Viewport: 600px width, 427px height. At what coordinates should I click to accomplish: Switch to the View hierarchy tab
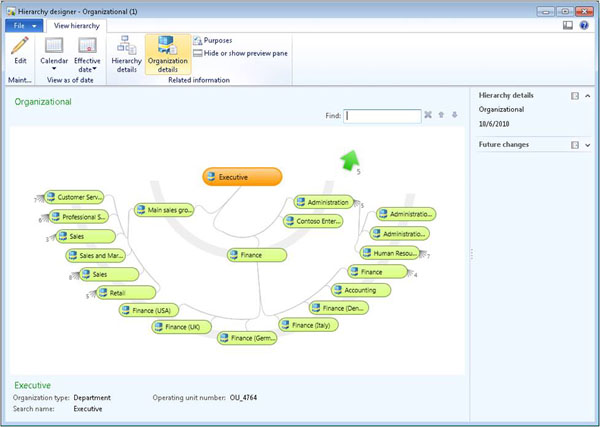[x=76, y=24]
